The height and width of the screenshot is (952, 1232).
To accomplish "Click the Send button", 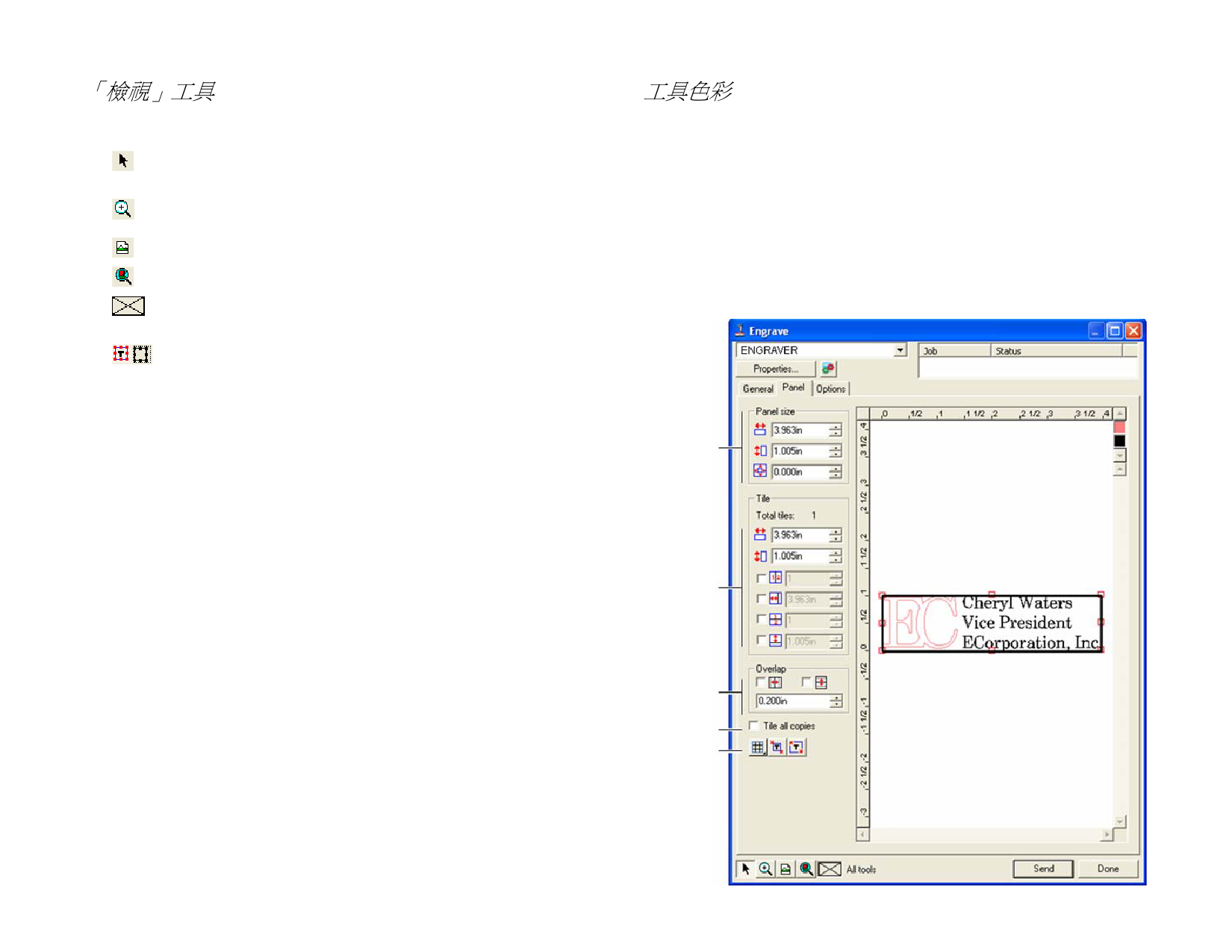I will click(x=1043, y=868).
